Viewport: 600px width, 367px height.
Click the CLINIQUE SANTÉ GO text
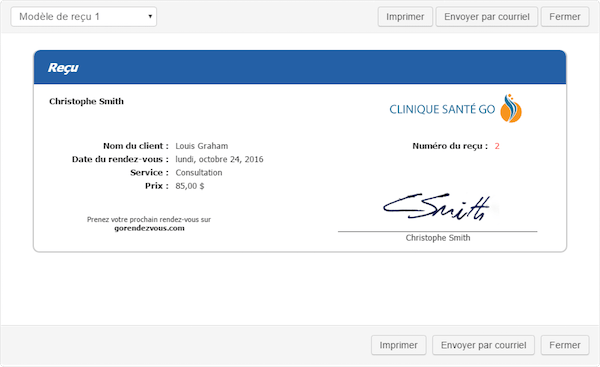click(x=442, y=109)
